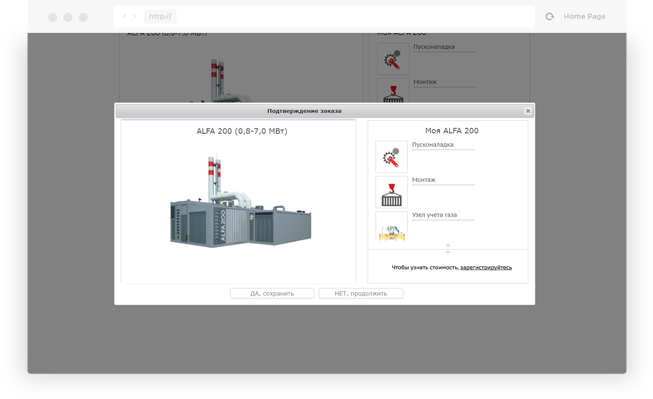Click the Узел учета газа icon

tap(391, 226)
